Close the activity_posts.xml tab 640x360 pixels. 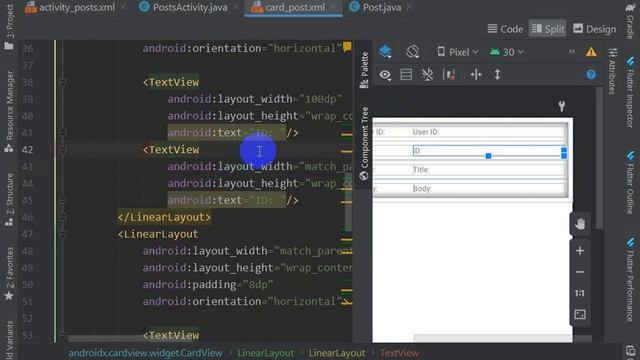123,7
